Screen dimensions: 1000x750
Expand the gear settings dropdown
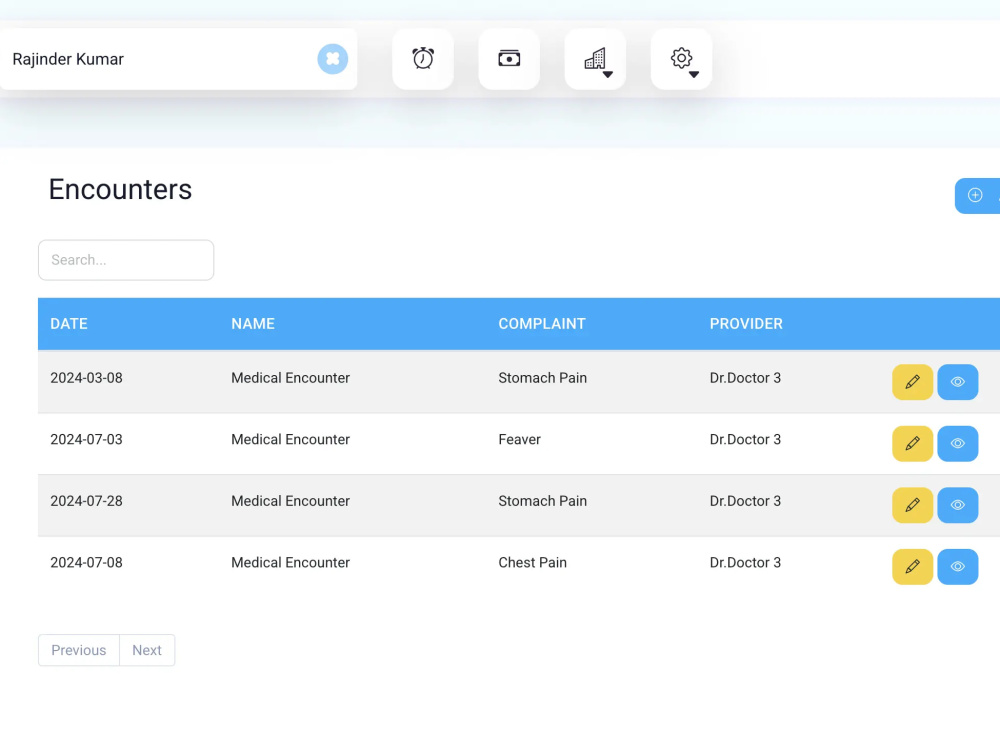pos(681,59)
